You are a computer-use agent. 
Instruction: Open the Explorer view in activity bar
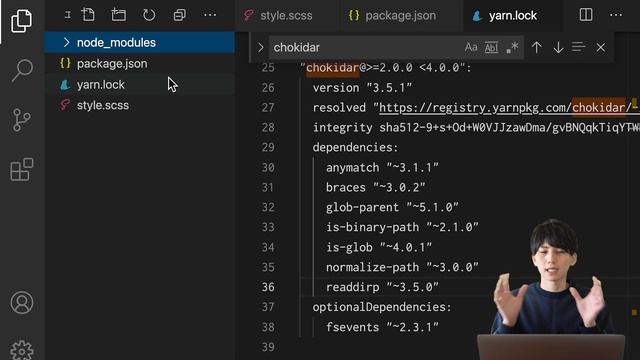click(x=21, y=20)
